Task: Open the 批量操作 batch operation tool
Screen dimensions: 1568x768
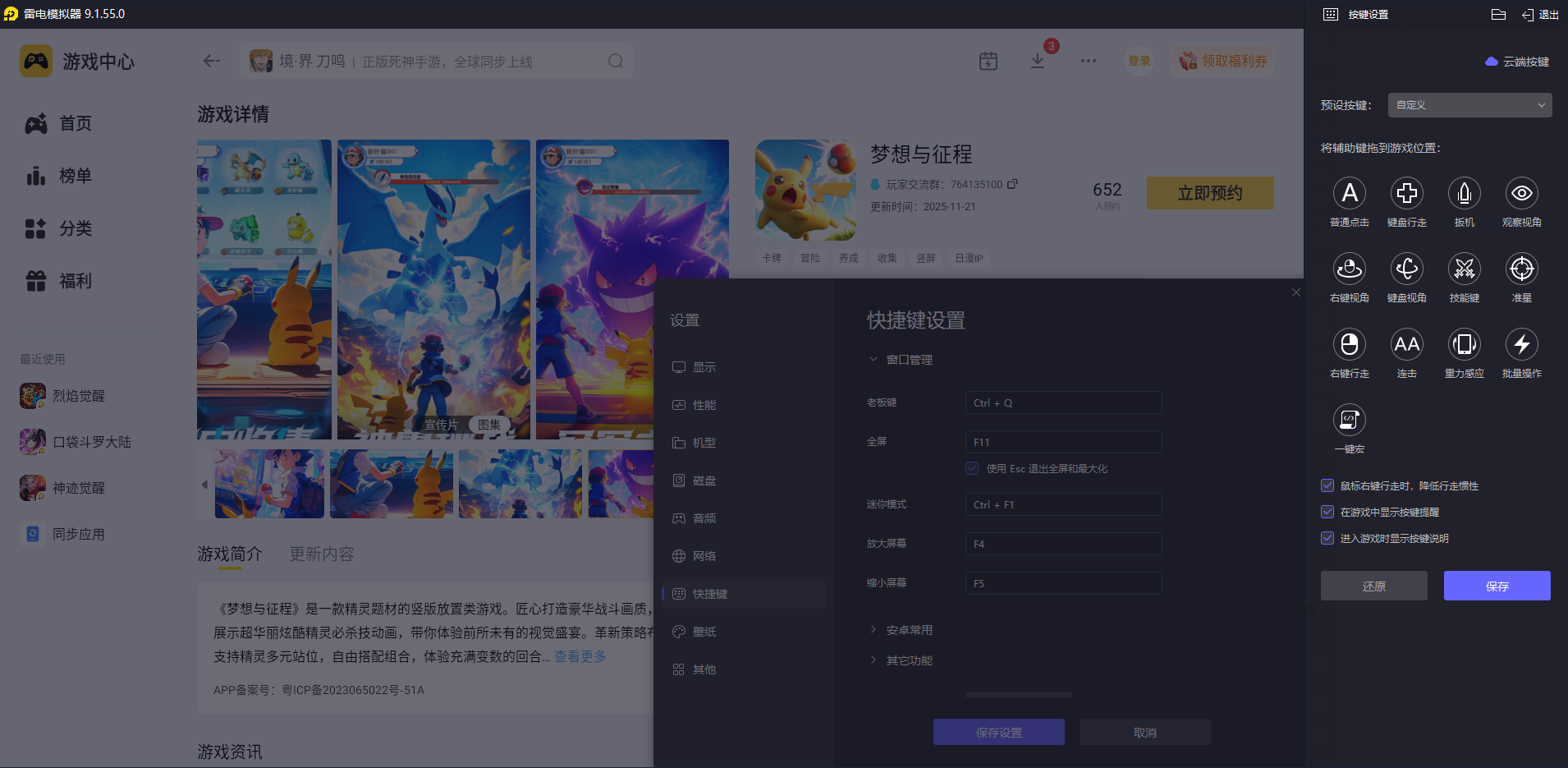Action: pos(1521,345)
